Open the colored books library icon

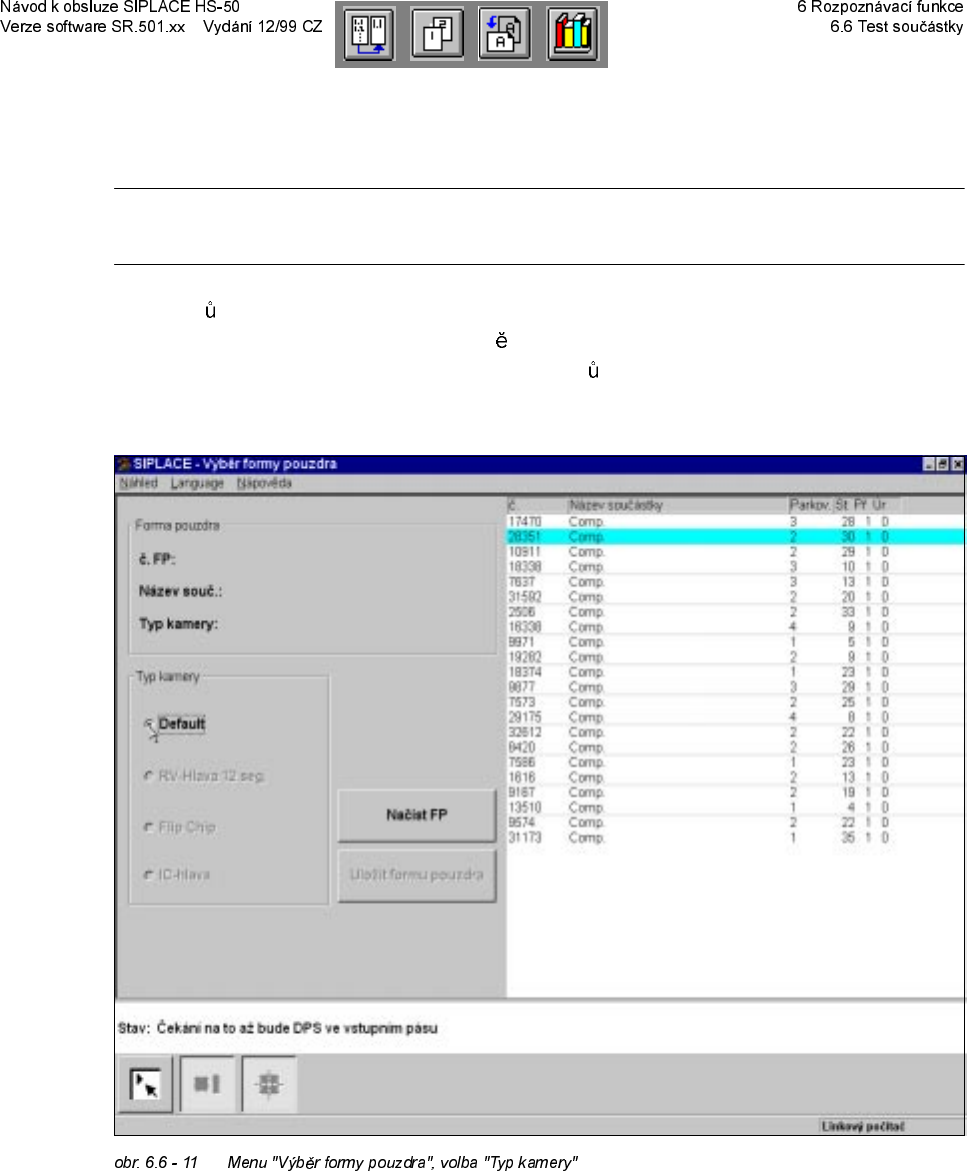(573, 34)
